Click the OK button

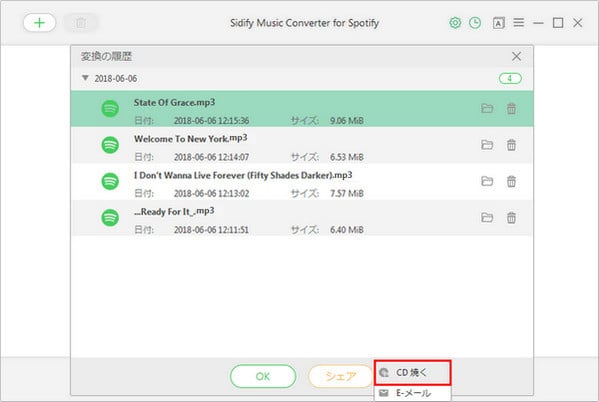[263, 376]
